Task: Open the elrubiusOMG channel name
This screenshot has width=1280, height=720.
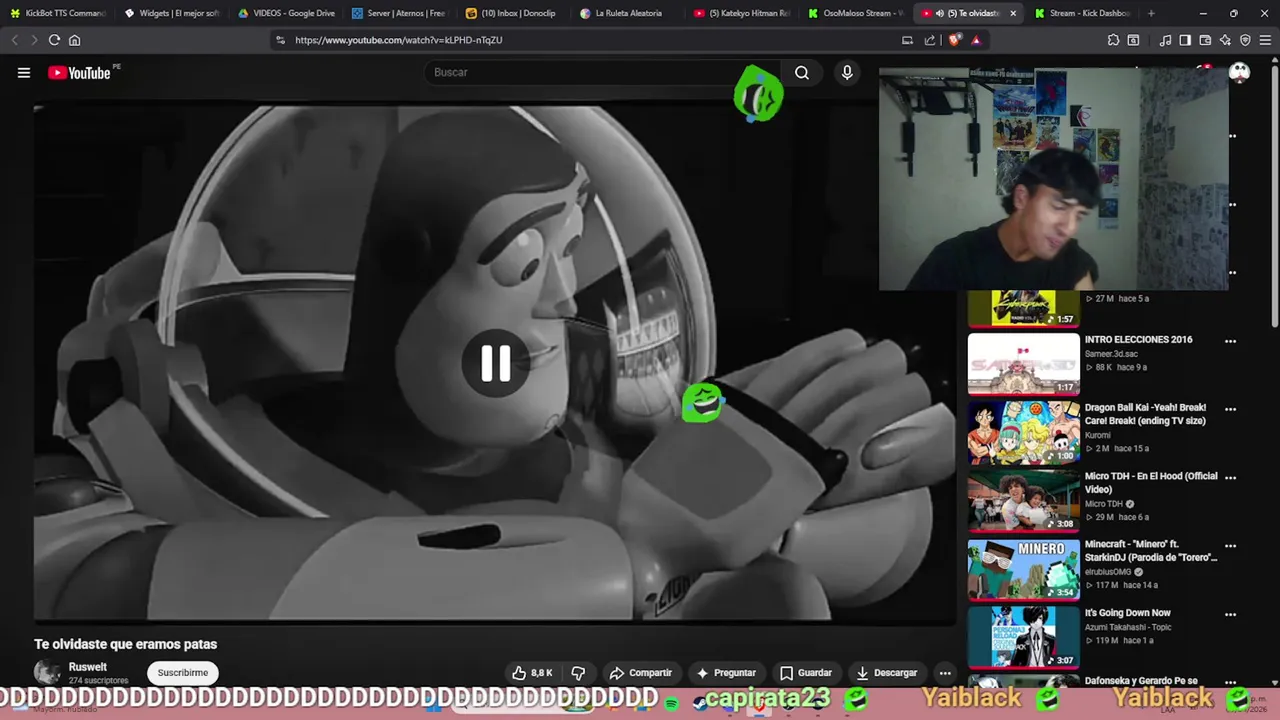Action: pos(1108,572)
